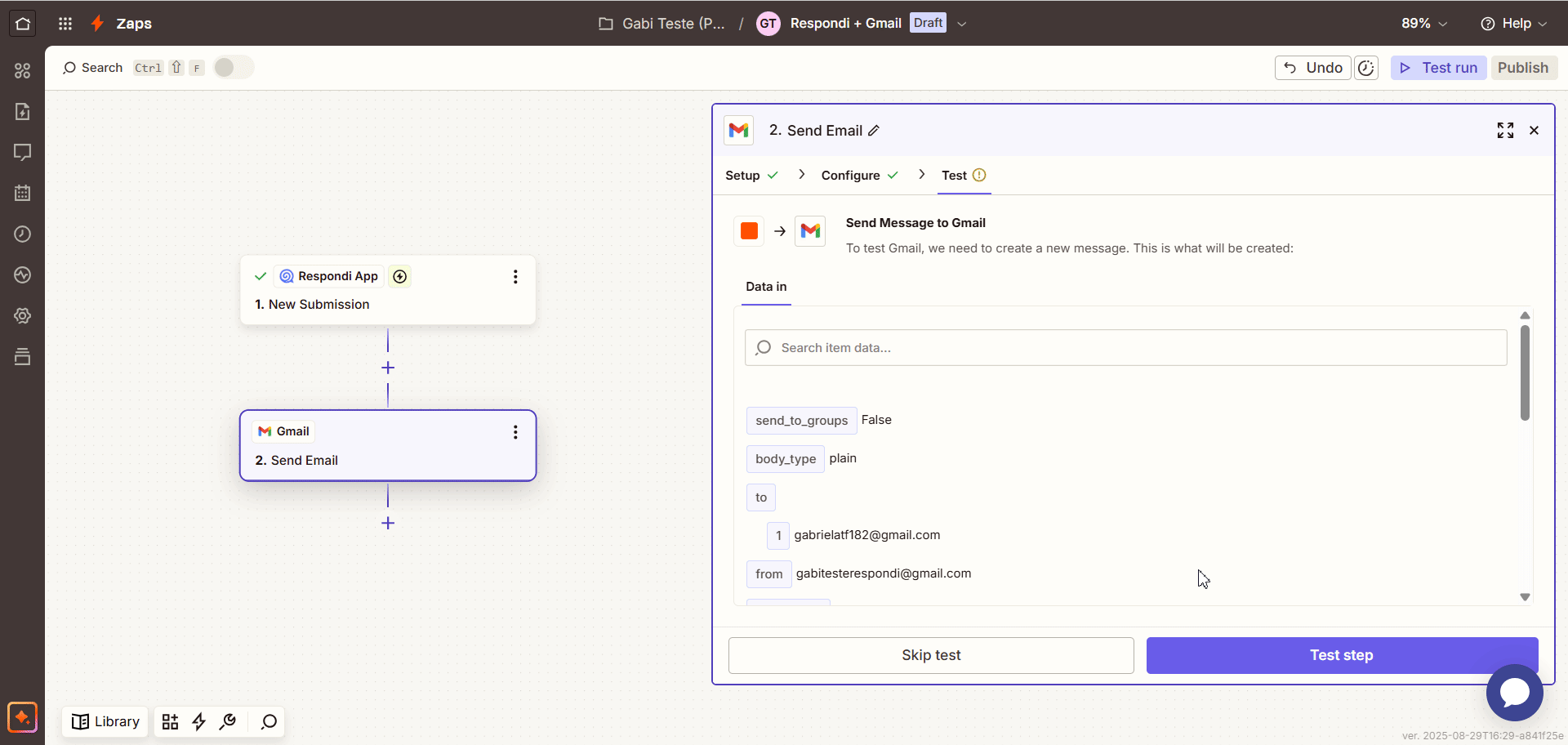Click the lightning bolt icon in bottom toolbar
The width and height of the screenshot is (1568, 745).
click(x=198, y=722)
